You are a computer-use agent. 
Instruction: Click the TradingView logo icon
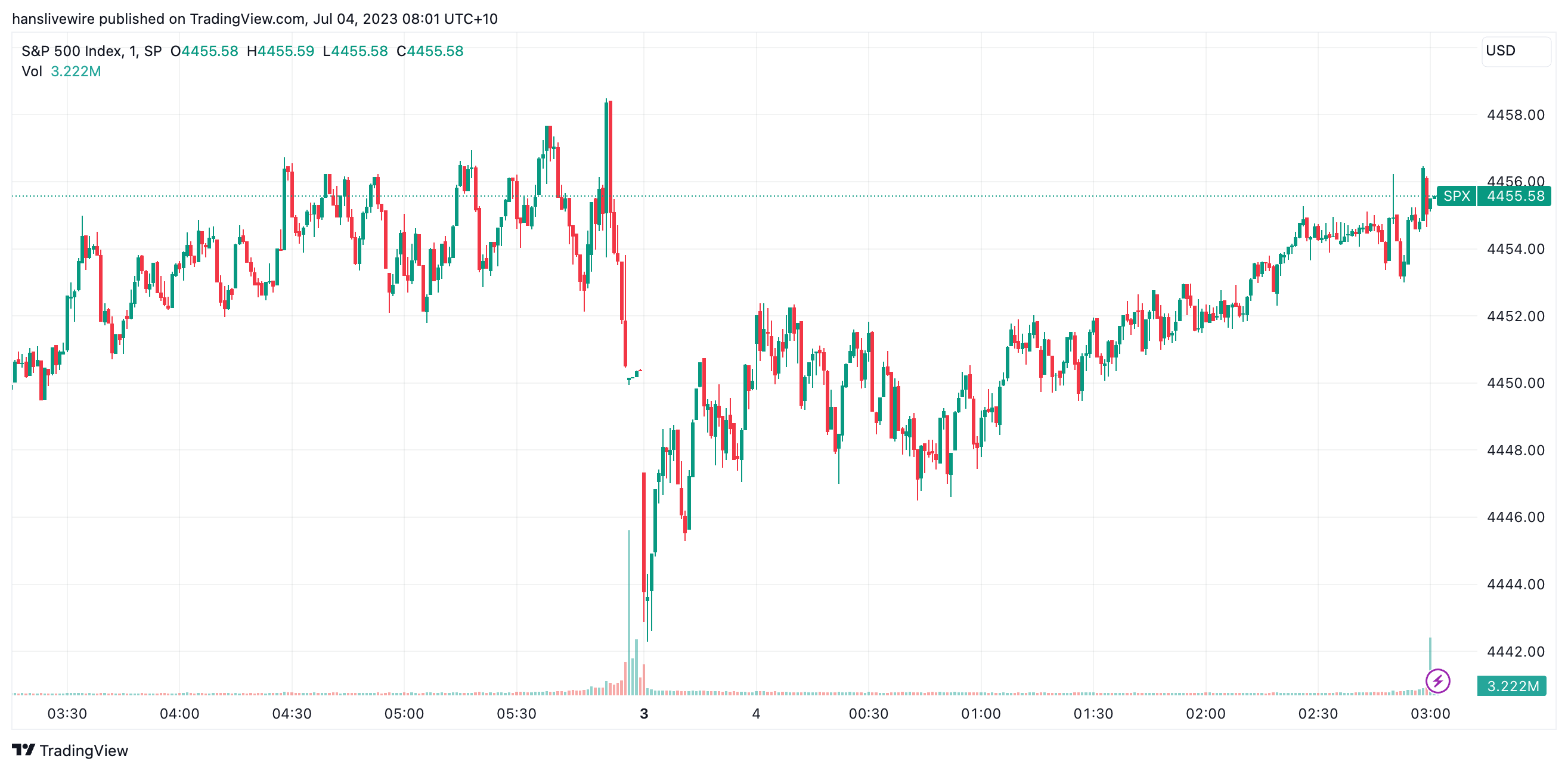(23, 750)
